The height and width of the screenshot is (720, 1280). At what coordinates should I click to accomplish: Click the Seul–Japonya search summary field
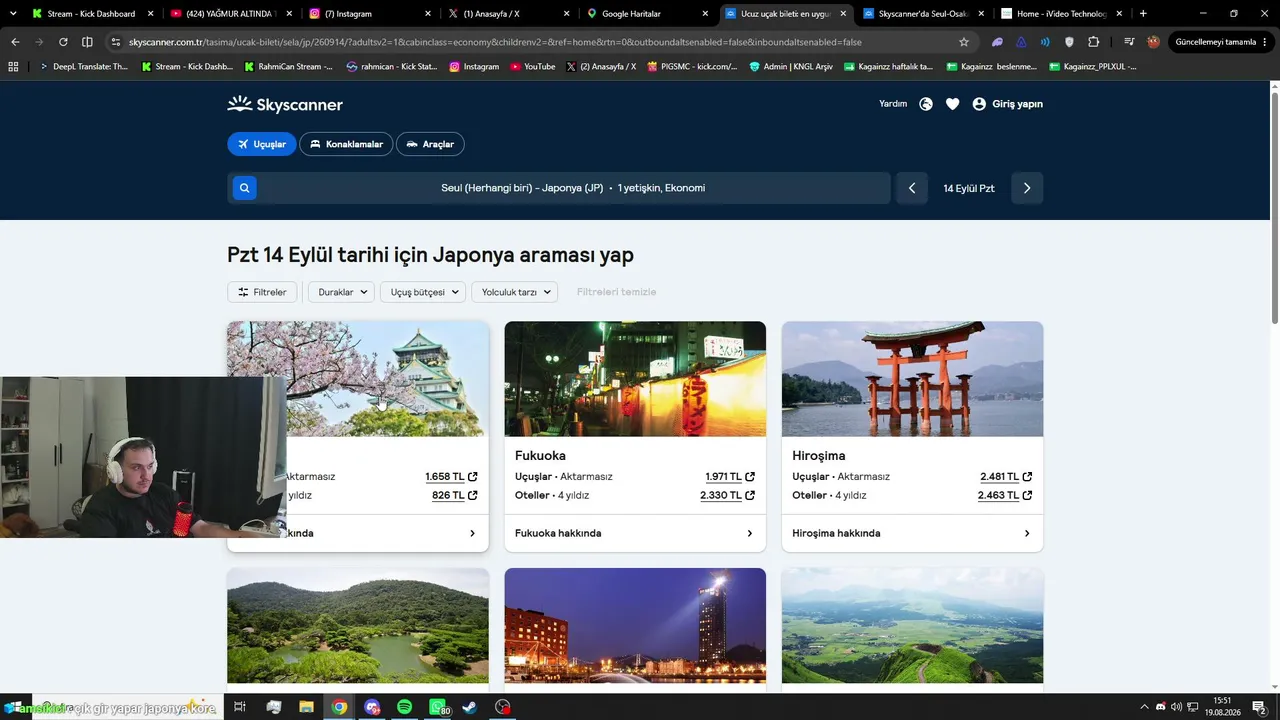tap(573, 188)
